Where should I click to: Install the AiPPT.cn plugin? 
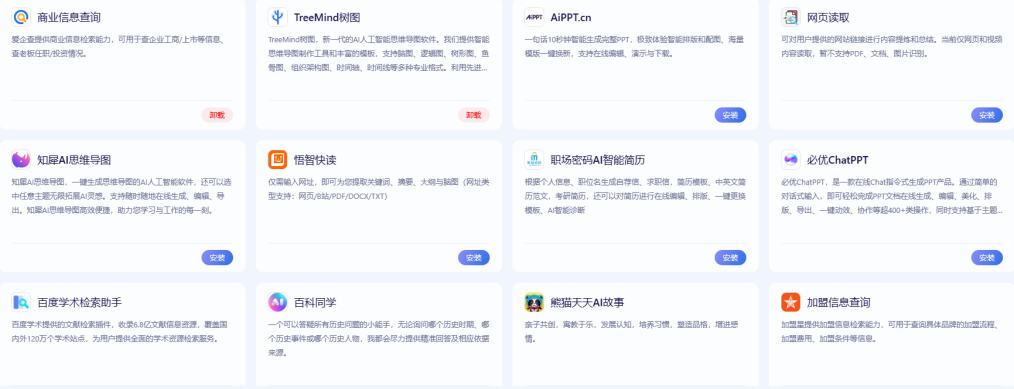coord(730,115)
